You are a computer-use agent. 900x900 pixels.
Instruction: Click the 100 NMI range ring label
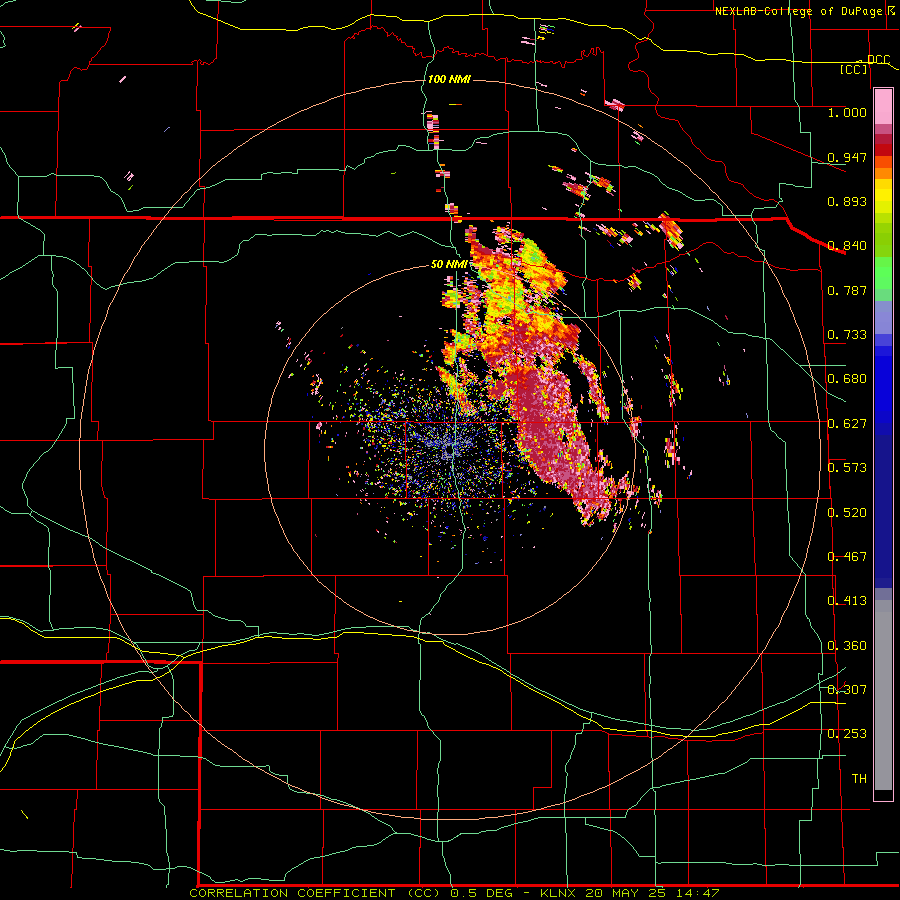(x=449, y=79)
